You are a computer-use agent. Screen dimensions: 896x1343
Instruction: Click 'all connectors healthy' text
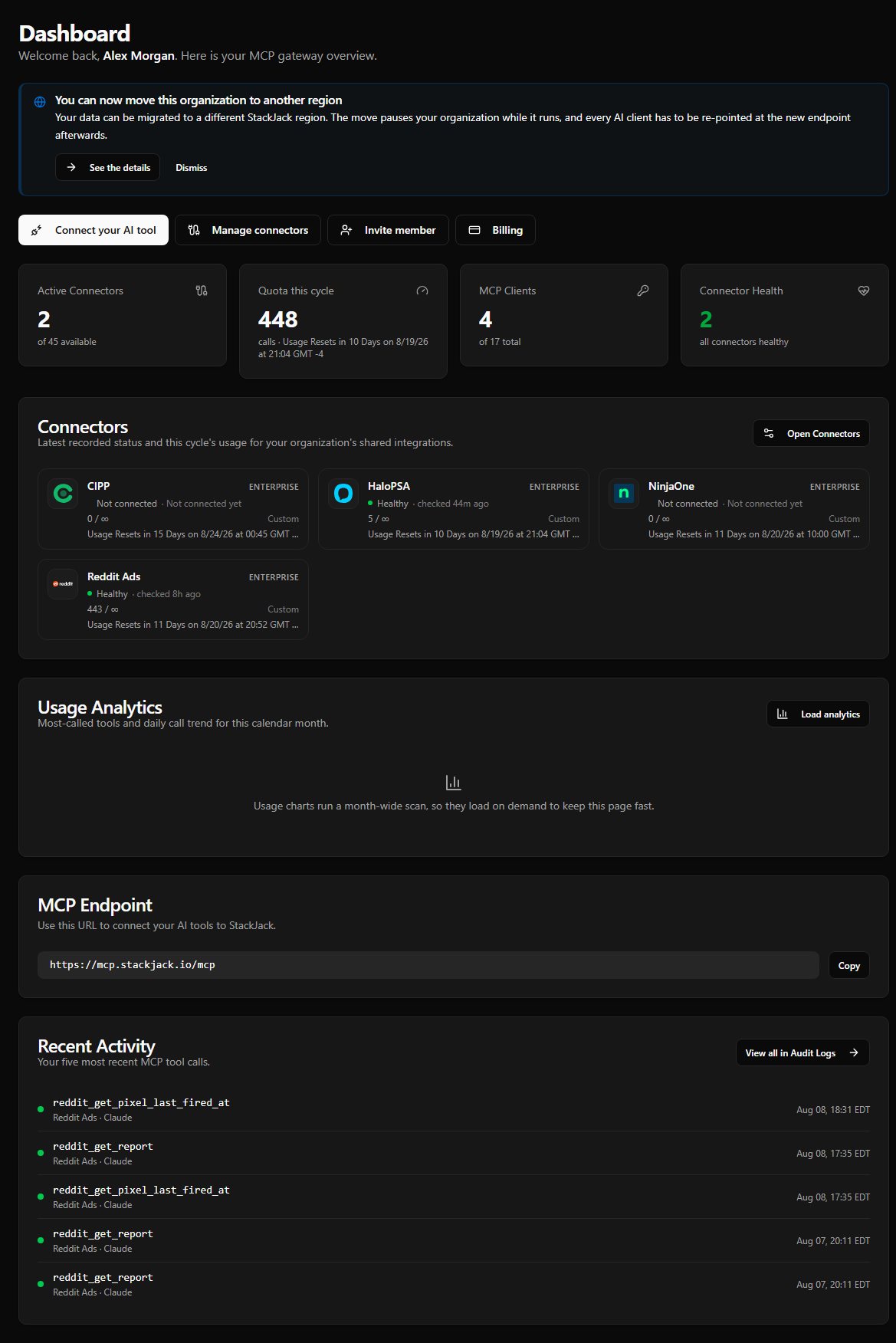tap(744, 342)
